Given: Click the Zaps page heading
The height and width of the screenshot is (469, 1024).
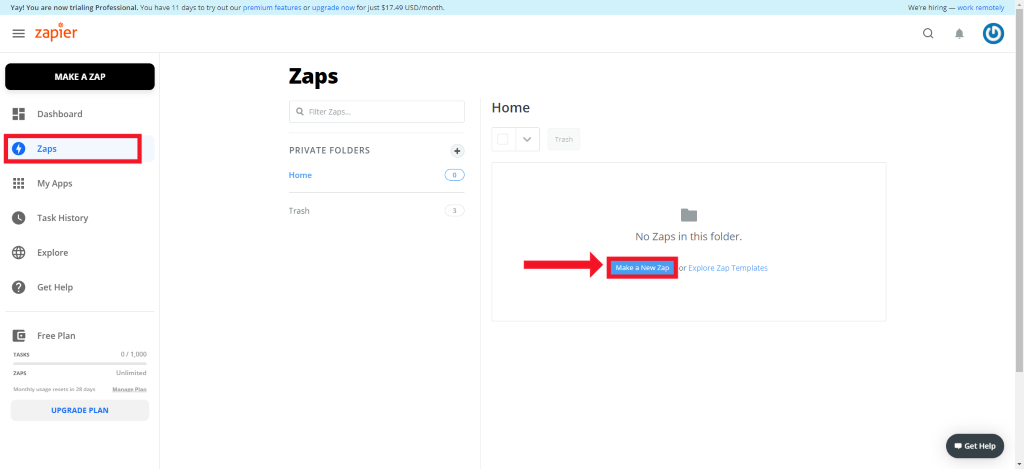Looking at the screenshot, I should (x=313, y=76).
